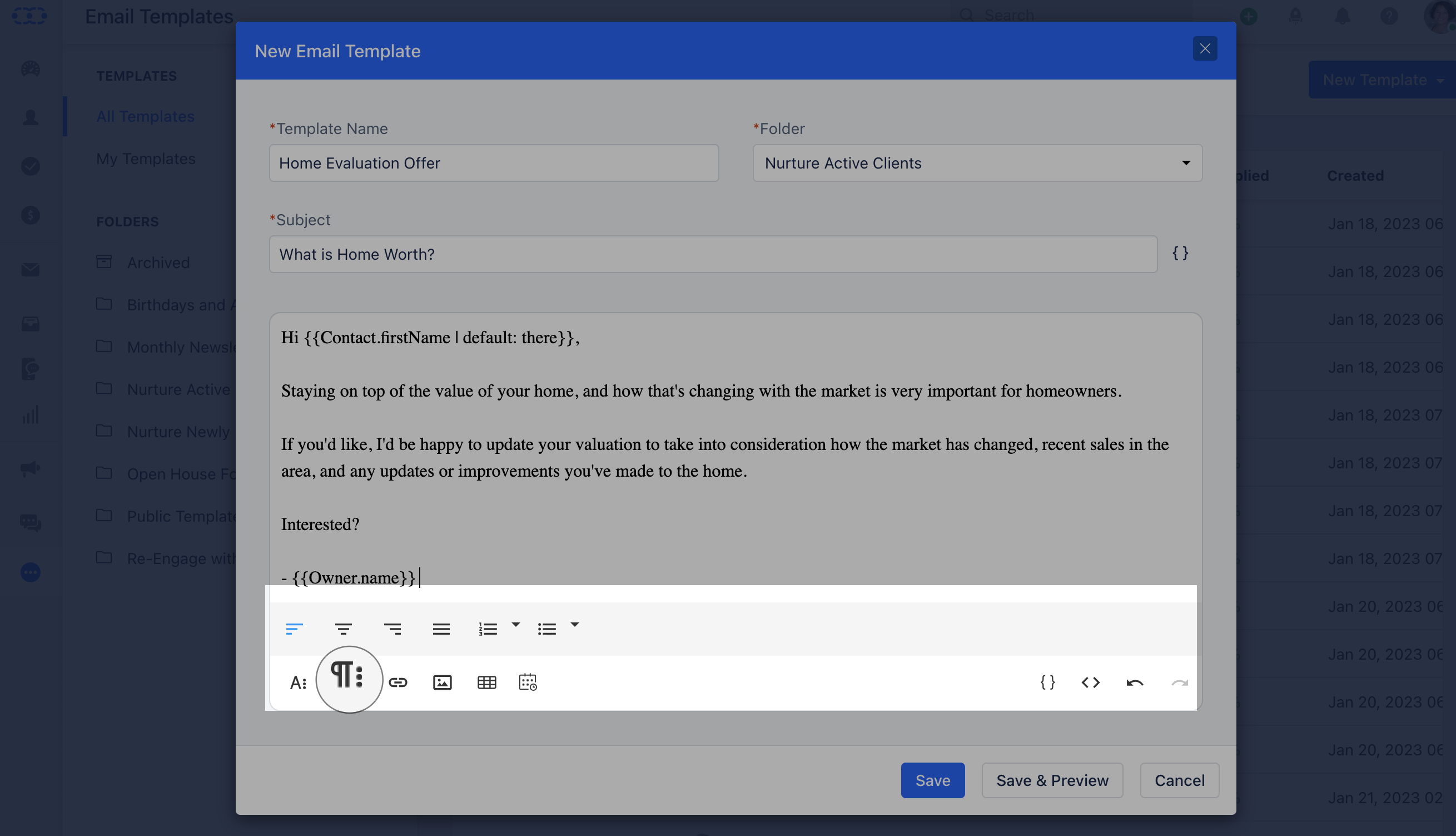This screenshot has width=1456, height=836.
Task: Open contacts icon in left navigation
Action: (31, 117)
